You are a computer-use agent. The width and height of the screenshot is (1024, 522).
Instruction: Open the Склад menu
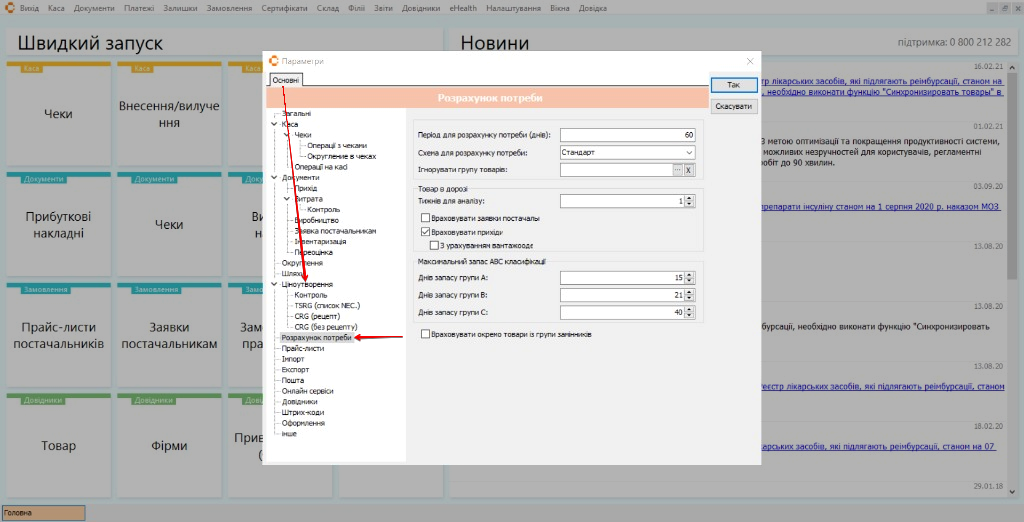click(x=328, y=8)
